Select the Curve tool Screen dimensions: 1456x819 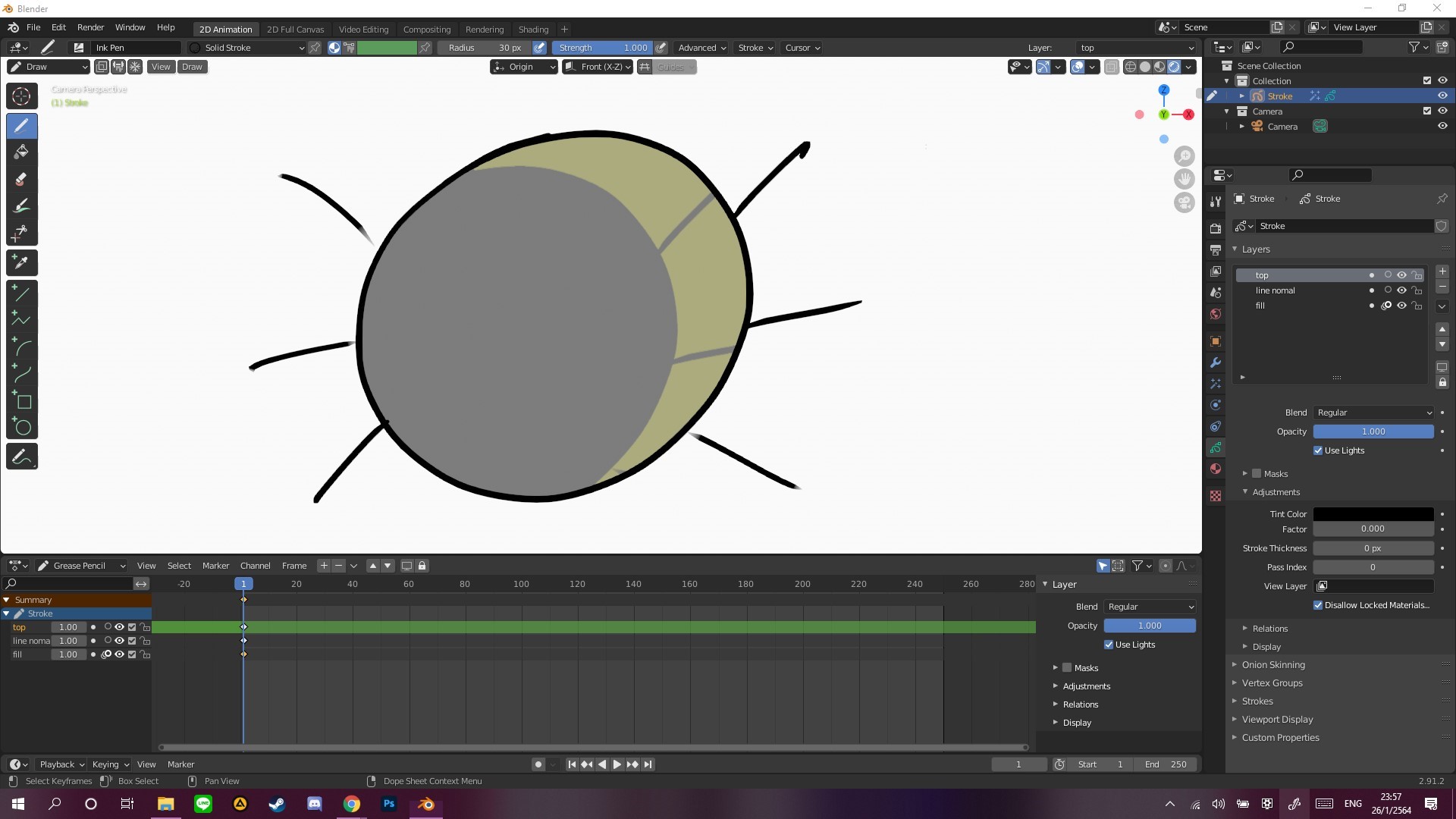(x=22, y=374)
